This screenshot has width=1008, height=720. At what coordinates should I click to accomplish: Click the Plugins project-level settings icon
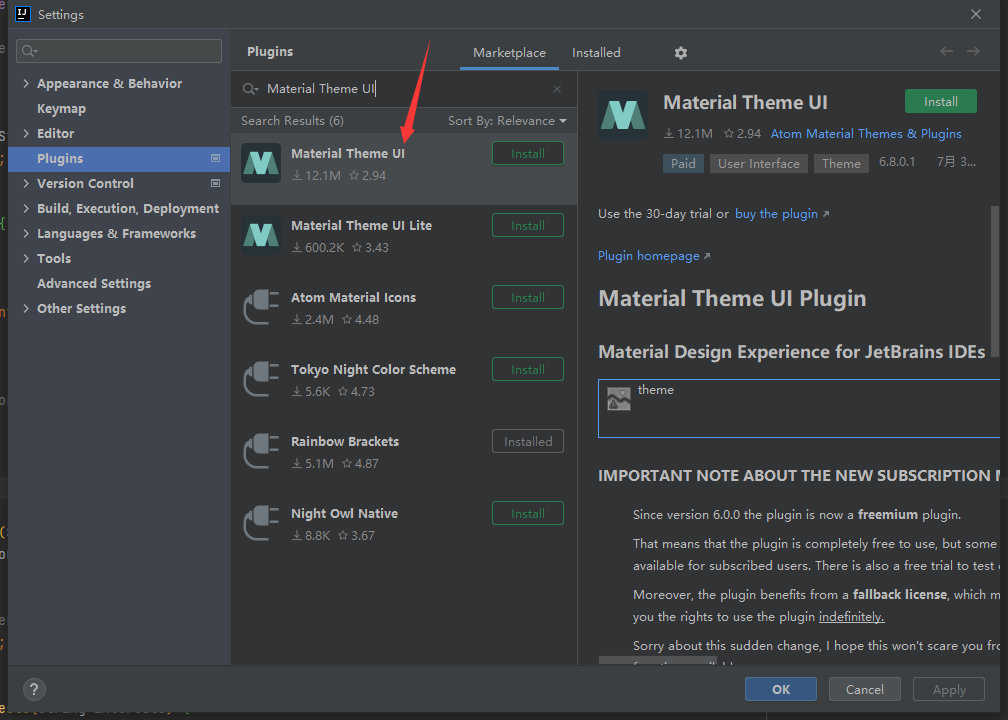[x=215, y=158]
